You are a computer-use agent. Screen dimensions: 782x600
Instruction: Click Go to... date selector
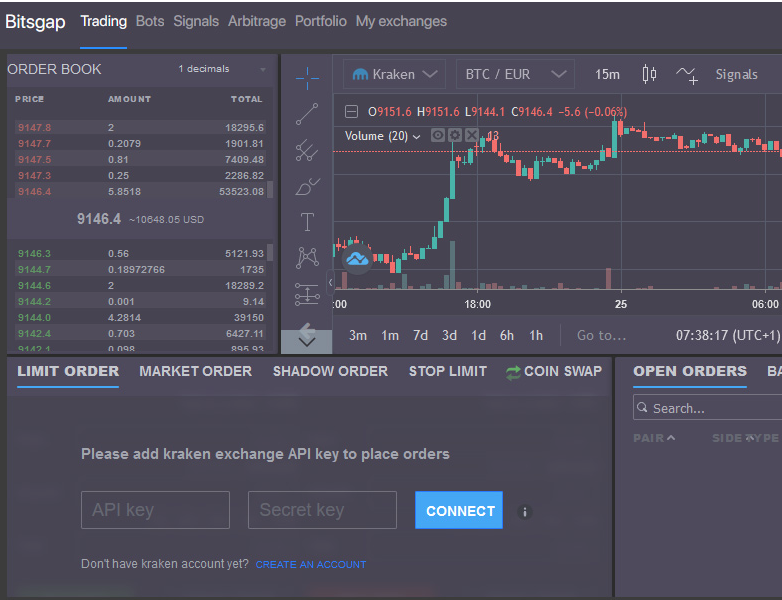pos(601,336)
